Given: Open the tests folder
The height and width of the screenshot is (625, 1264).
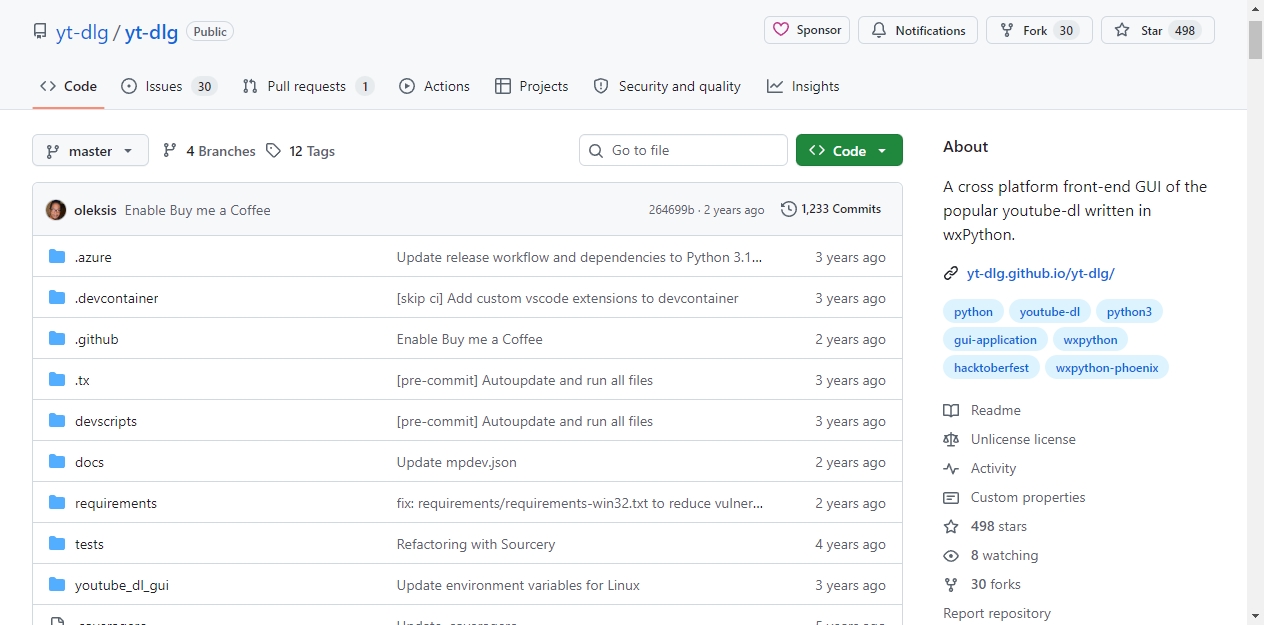Looking at the screenshot, I should 89,544.
